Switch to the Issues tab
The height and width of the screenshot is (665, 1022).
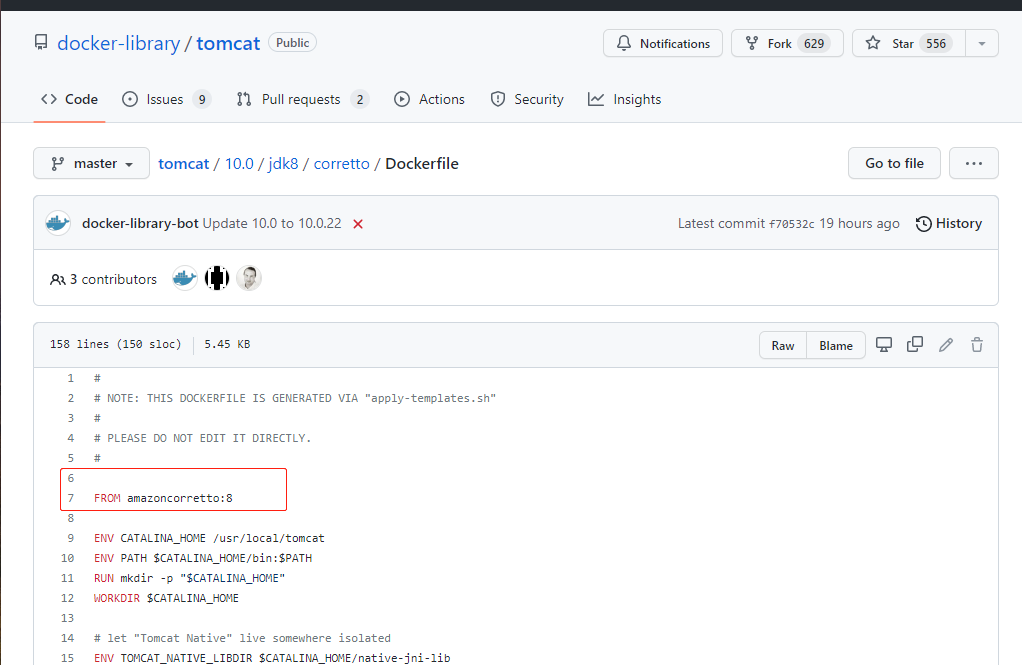click(166, 99)
